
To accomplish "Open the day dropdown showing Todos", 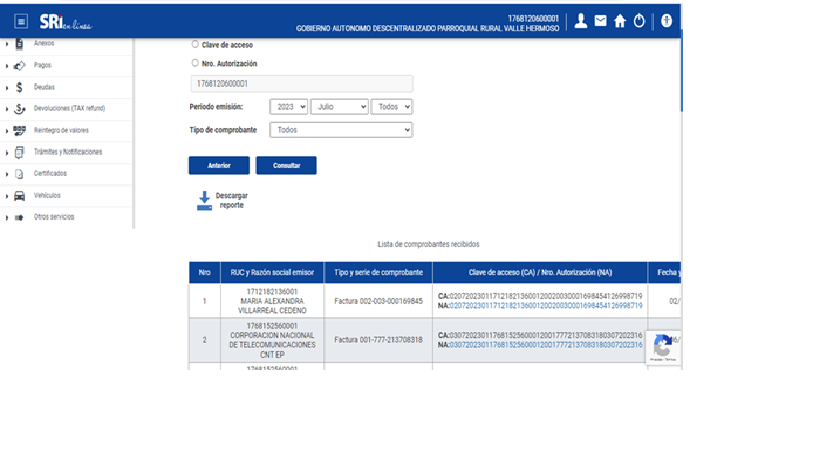I will [391, 106].
